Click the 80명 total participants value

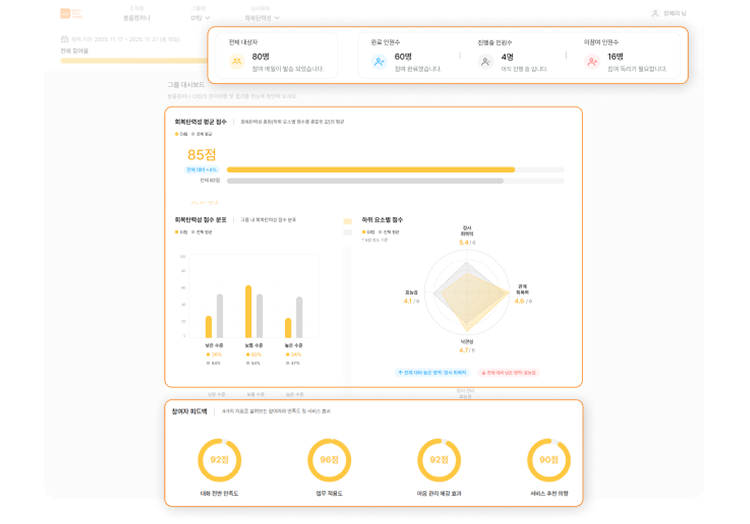tap(261, 56)
